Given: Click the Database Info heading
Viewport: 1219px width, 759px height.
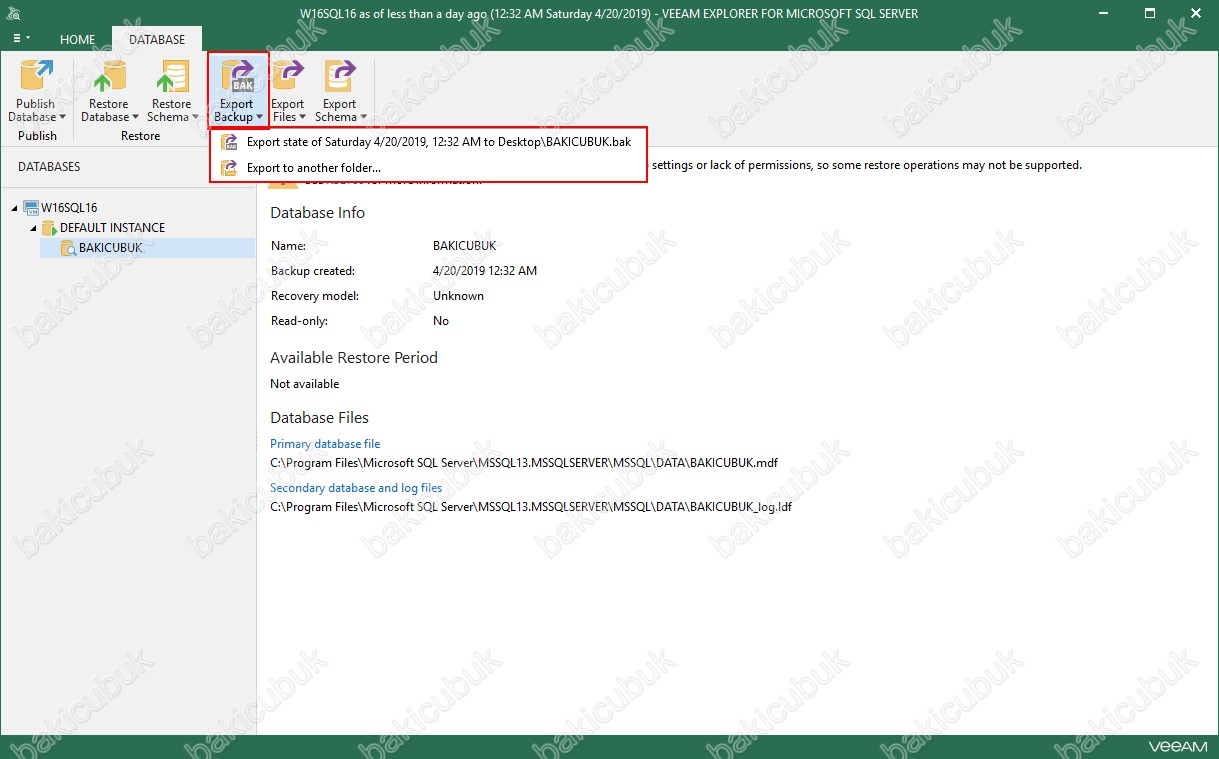Looking at the screenshot, I should click(317, 213).
